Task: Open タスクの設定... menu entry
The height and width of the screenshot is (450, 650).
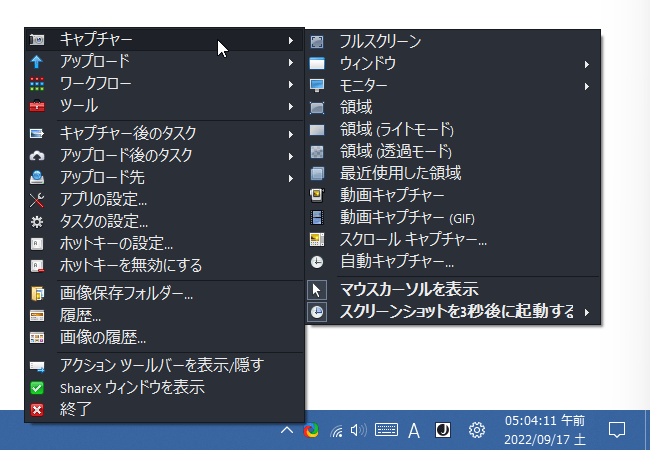Action: click(165, 222)
